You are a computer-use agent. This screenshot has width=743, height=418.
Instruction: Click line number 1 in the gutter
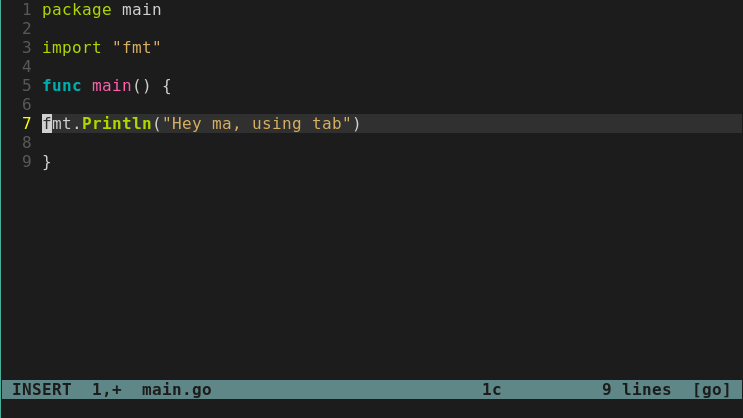tap(27, 9)
